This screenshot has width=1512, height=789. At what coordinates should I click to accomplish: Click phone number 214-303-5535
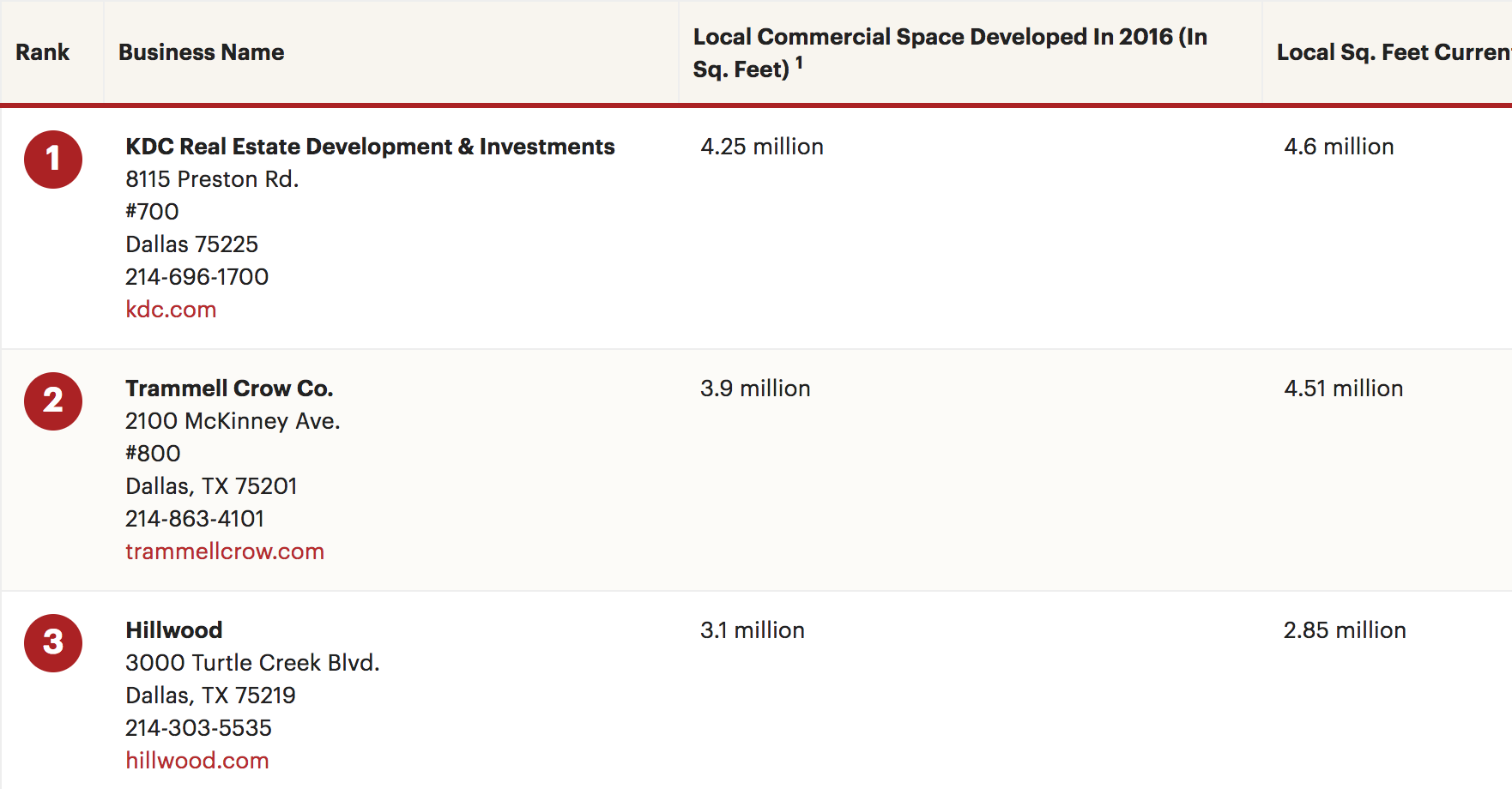198,728
